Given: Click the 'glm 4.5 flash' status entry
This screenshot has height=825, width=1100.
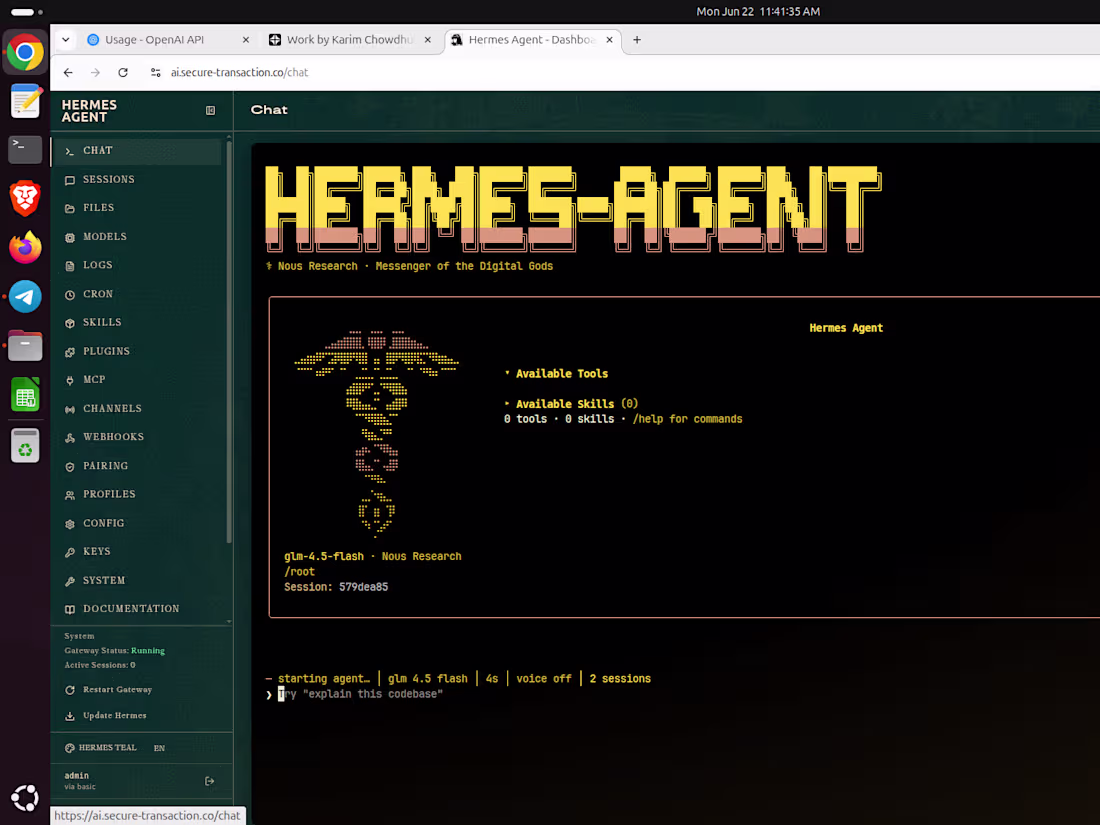Looking at the screenshot, I should 428,678.
